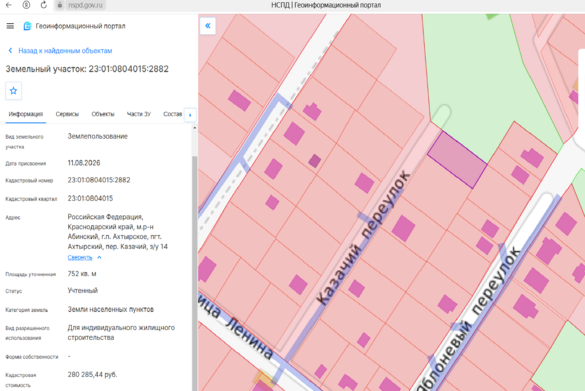
Task: Click the lock icon before nspd.gov.ru
Action: (x=60, y=5)
